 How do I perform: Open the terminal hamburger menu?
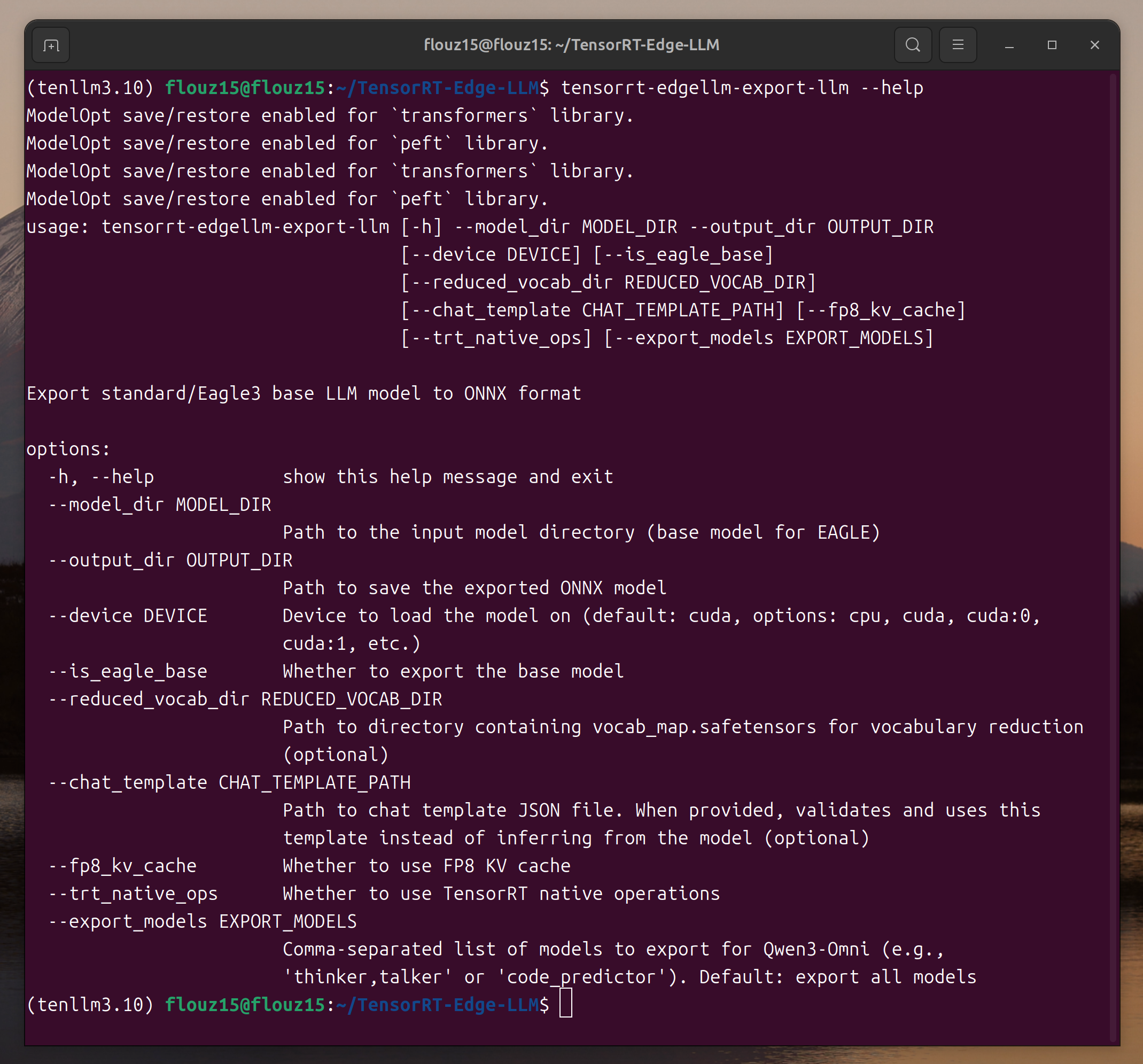click(x=957, y=45)
